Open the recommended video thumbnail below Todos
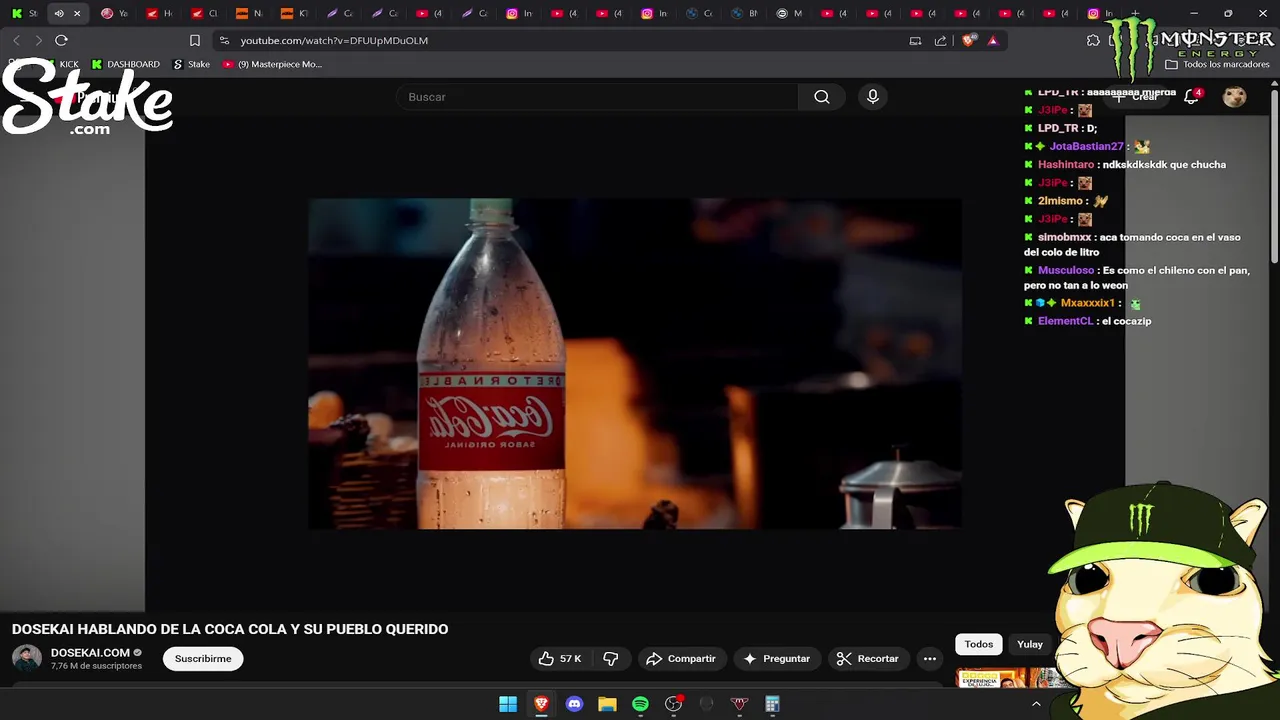Viewport: 1280px width, 720px height. tap(1007, 678)
